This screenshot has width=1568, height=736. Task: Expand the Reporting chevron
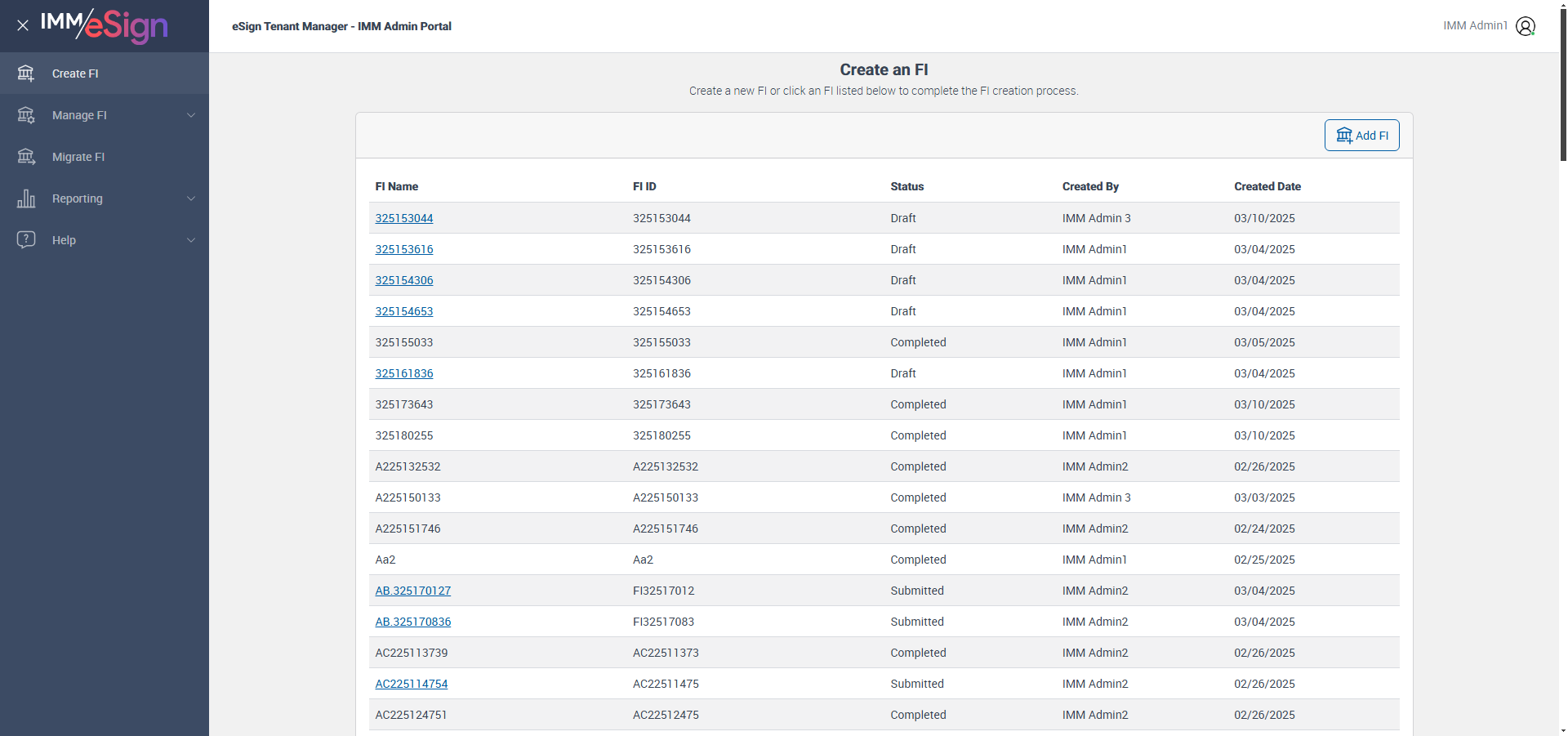191,198
